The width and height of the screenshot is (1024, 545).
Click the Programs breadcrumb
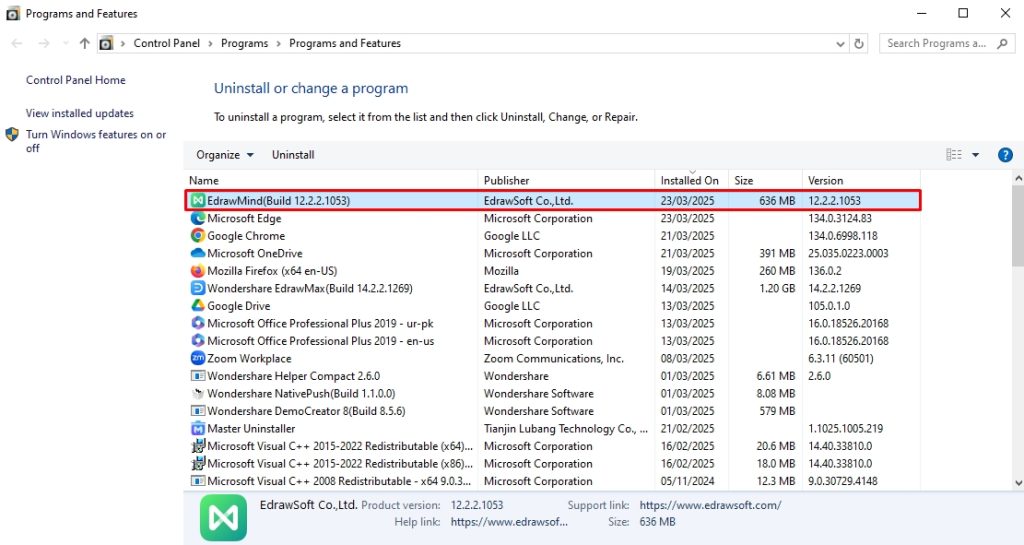[244, 43]
